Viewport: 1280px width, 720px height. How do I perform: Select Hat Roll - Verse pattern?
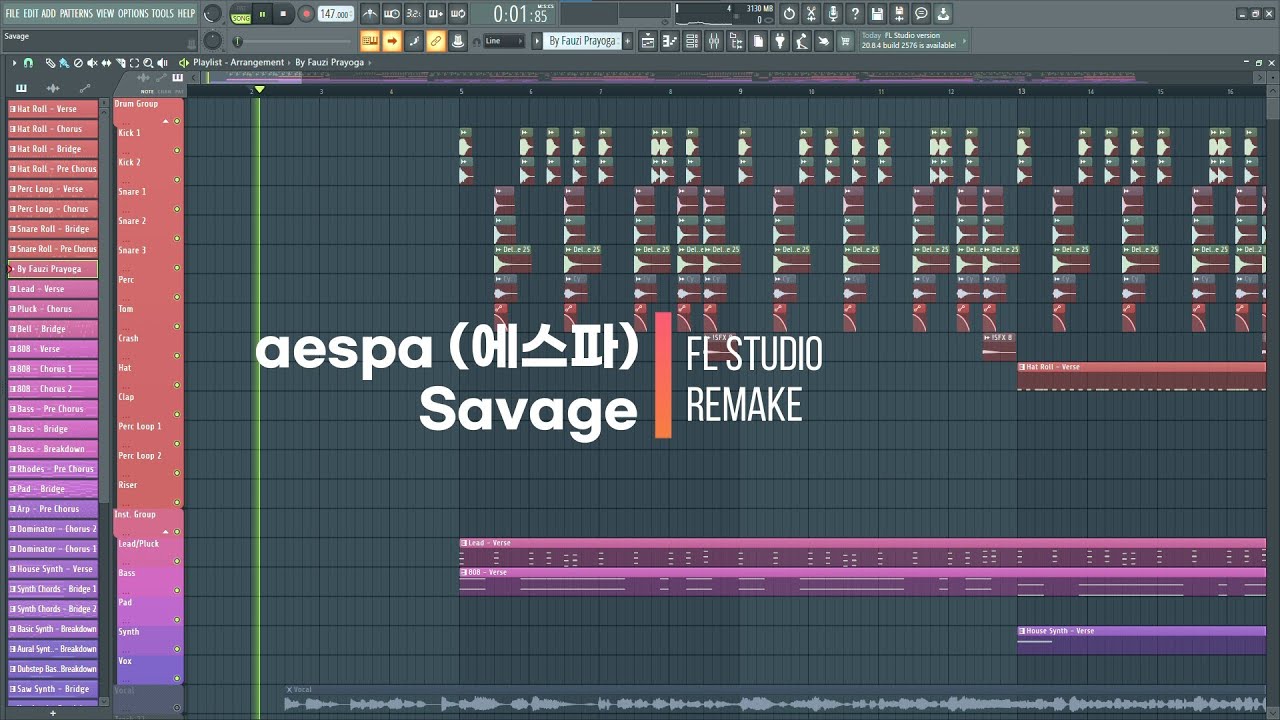53,109
